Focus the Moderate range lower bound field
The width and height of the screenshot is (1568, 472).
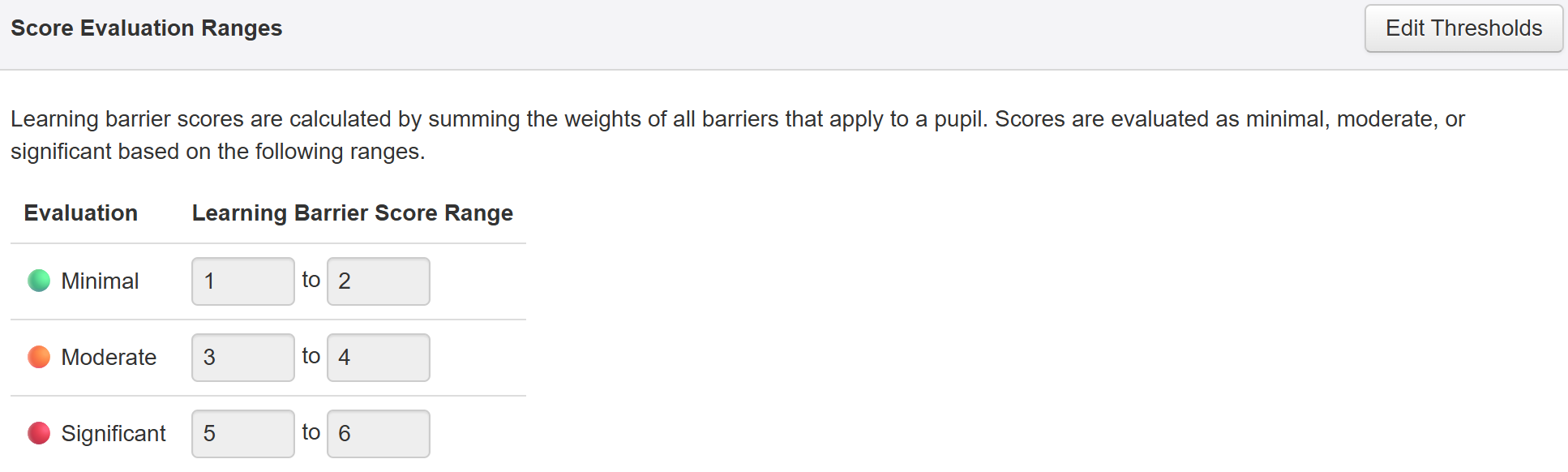(242, 358)
